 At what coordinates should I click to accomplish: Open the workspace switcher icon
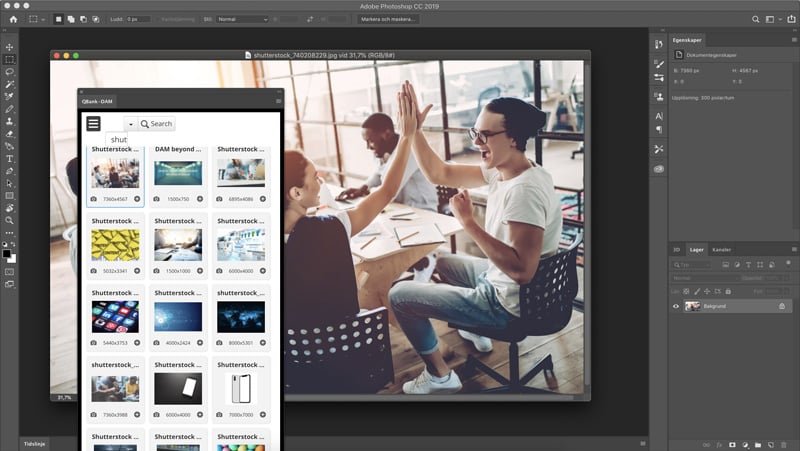click(x=770, y=19)
